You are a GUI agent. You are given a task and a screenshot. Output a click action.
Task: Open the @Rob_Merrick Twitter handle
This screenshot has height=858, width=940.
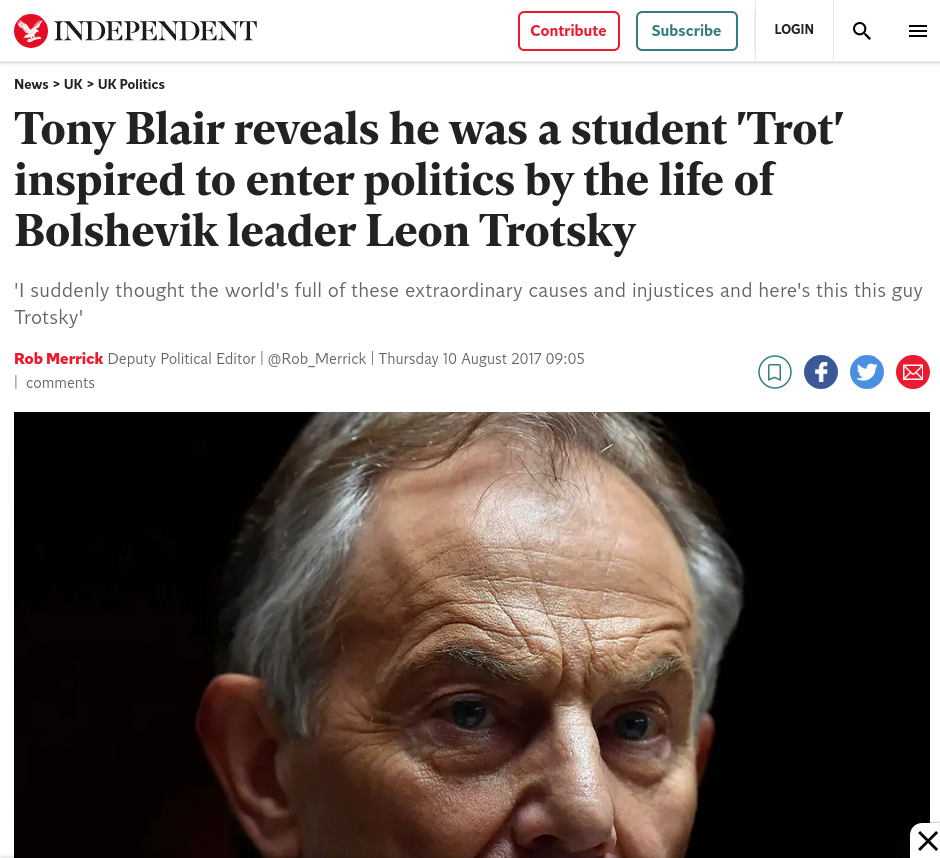317,358
